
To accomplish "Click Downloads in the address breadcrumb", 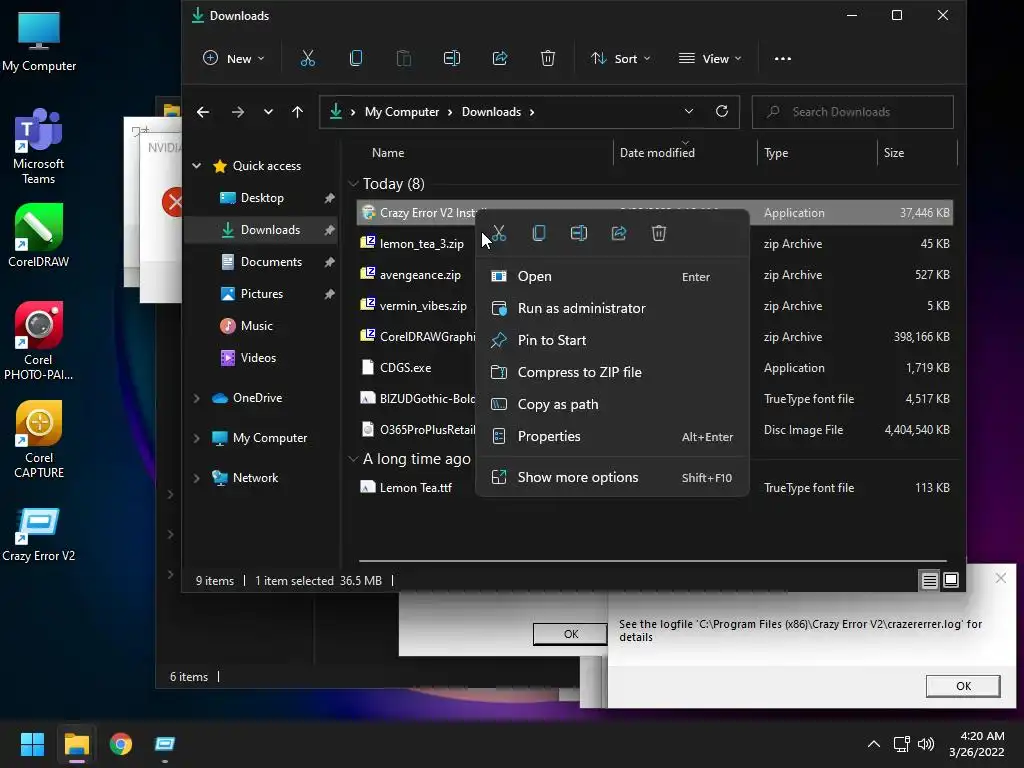I will pyautogui.click(x=491, y=112).
